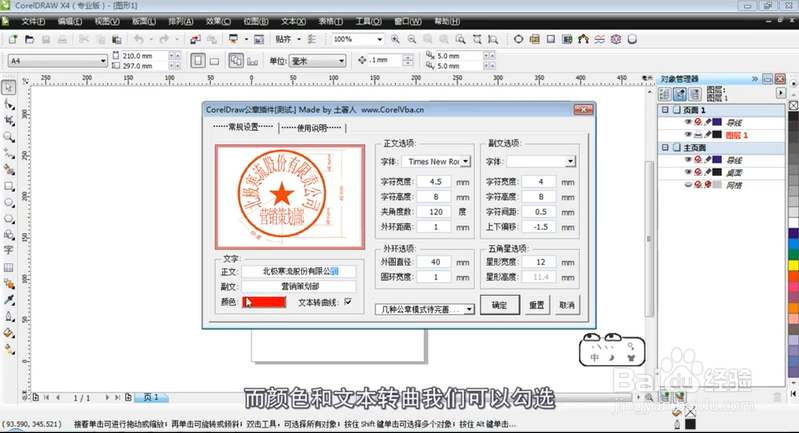Image resolution: width=799 pixels, height=433 pixels.
Task: Open the A4 paper size dropdown
Action: [102, 61]
